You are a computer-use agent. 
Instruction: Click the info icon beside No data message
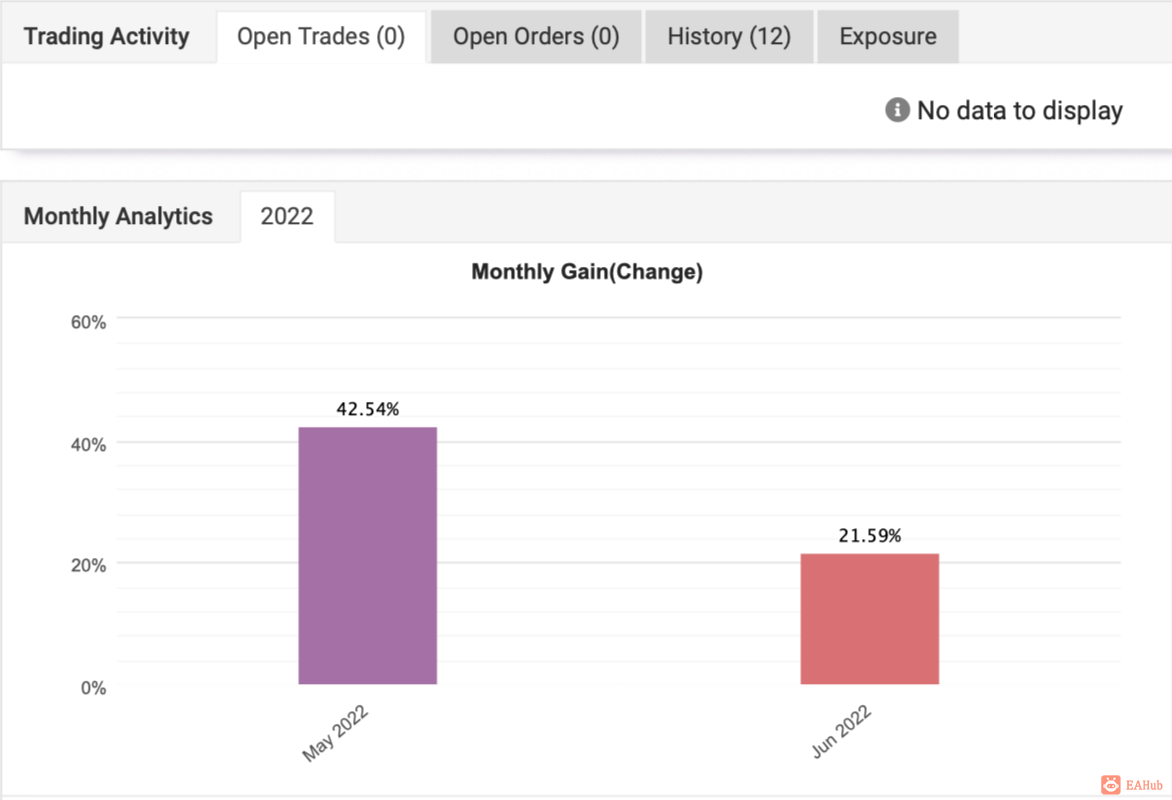[897, 110]
